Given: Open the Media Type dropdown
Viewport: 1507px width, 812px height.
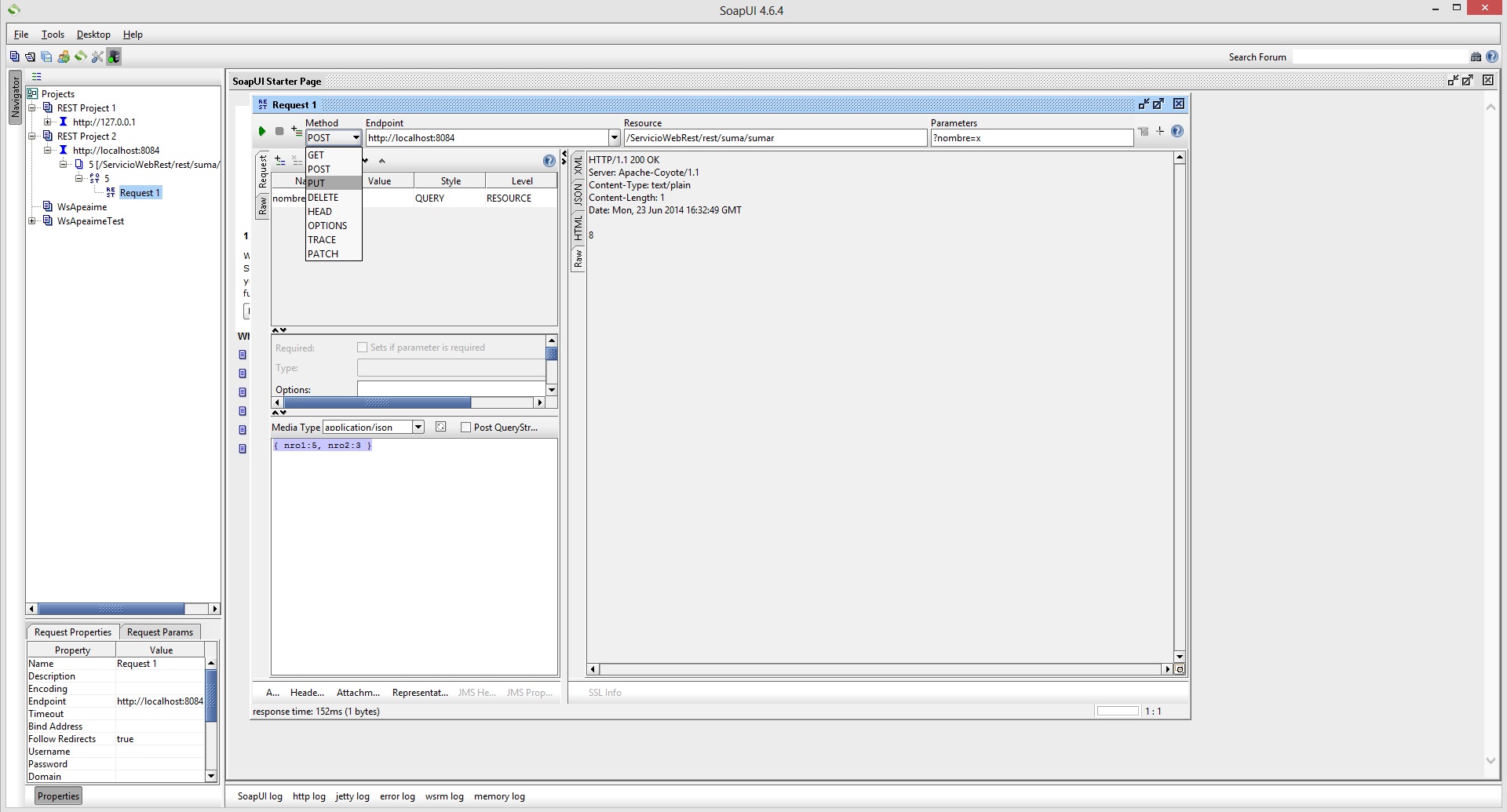Looking at the screenshot, I should [x=418, y=427].
